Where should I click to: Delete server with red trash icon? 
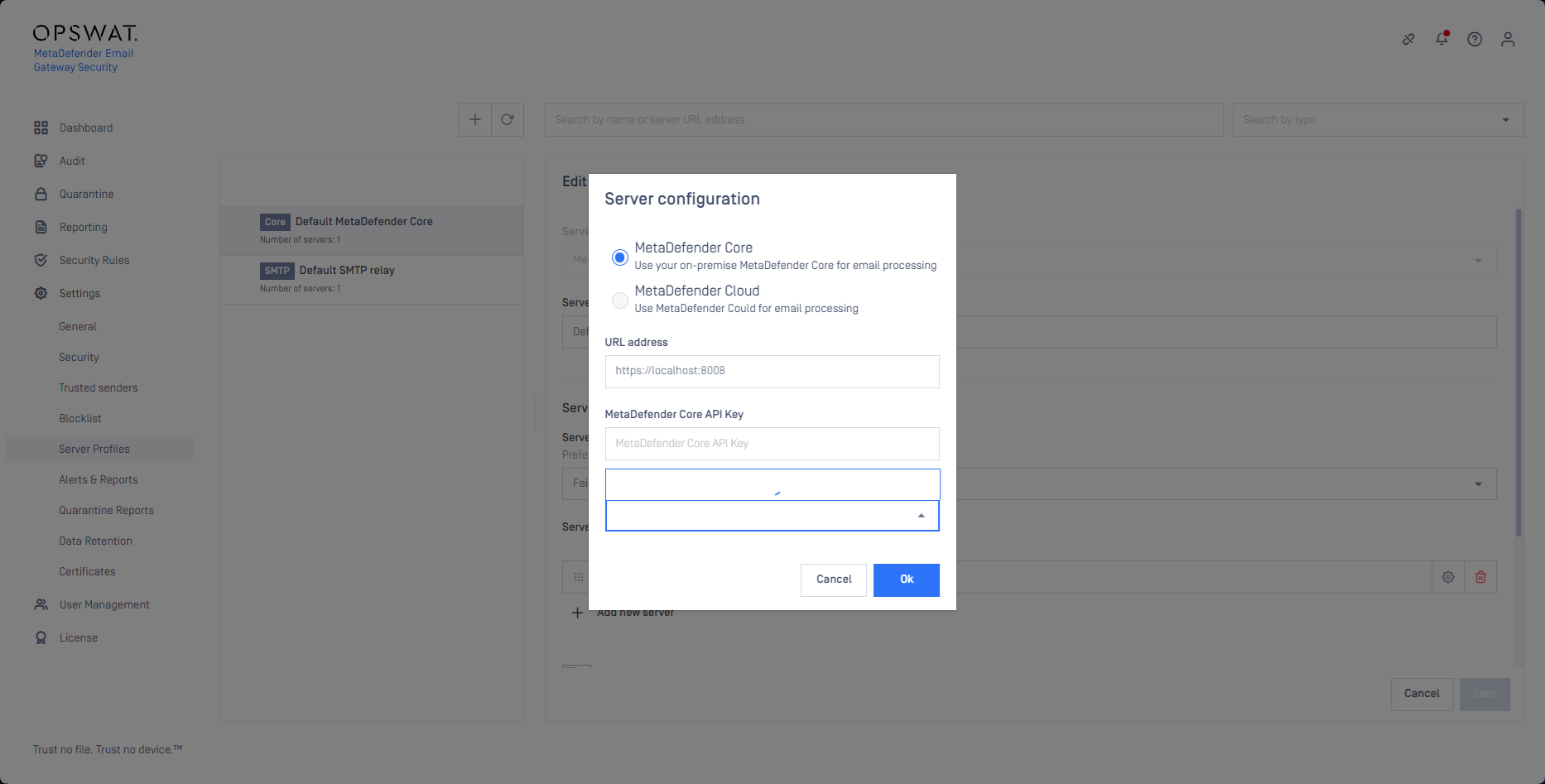tap(1480, 577)
